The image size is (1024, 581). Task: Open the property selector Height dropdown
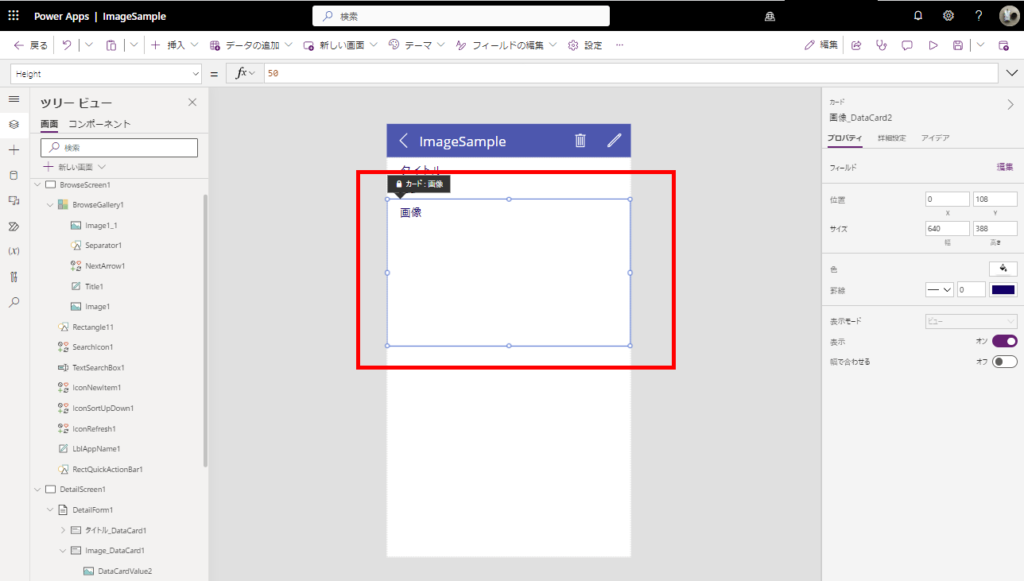(x=106, y=74)
